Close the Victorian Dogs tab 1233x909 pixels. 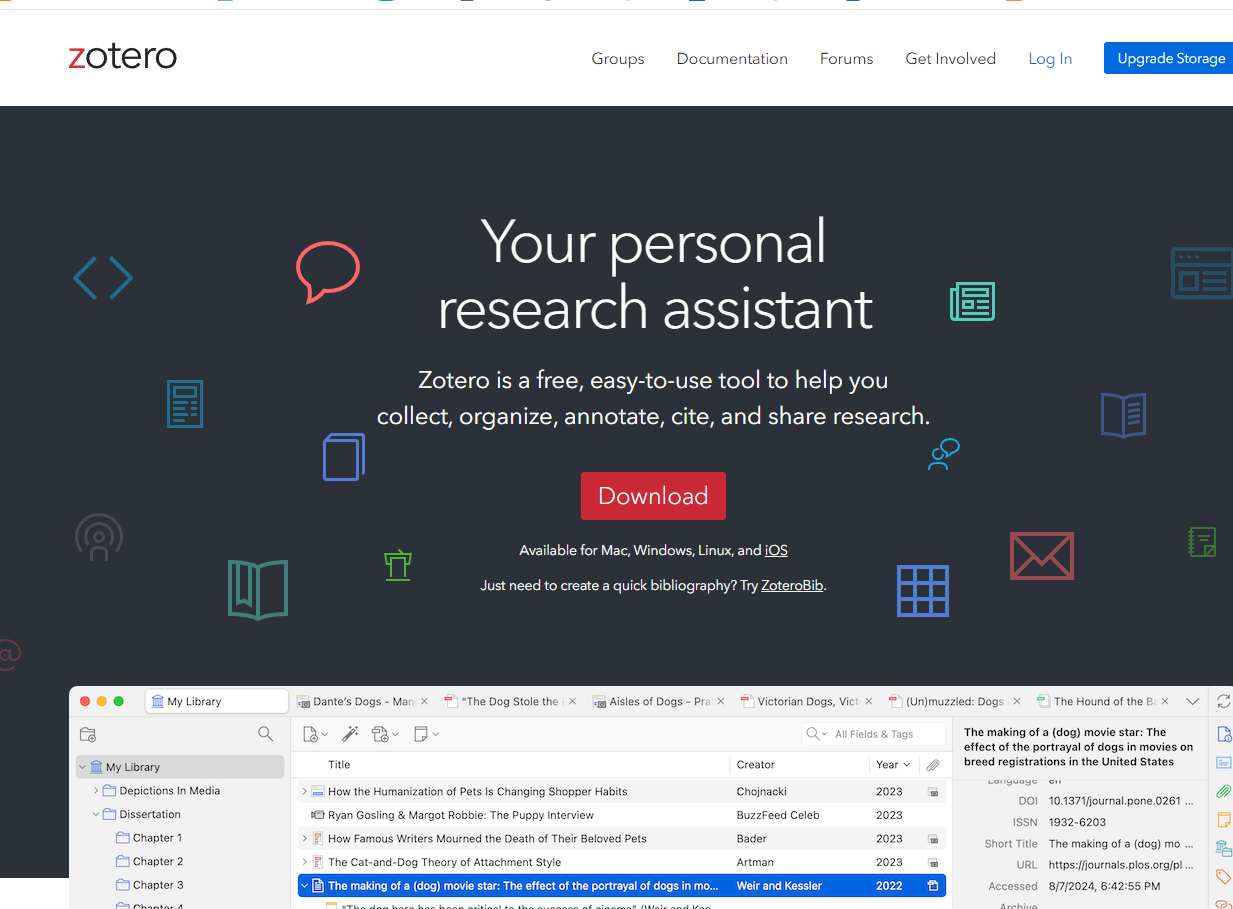click(x=869, y=702)
